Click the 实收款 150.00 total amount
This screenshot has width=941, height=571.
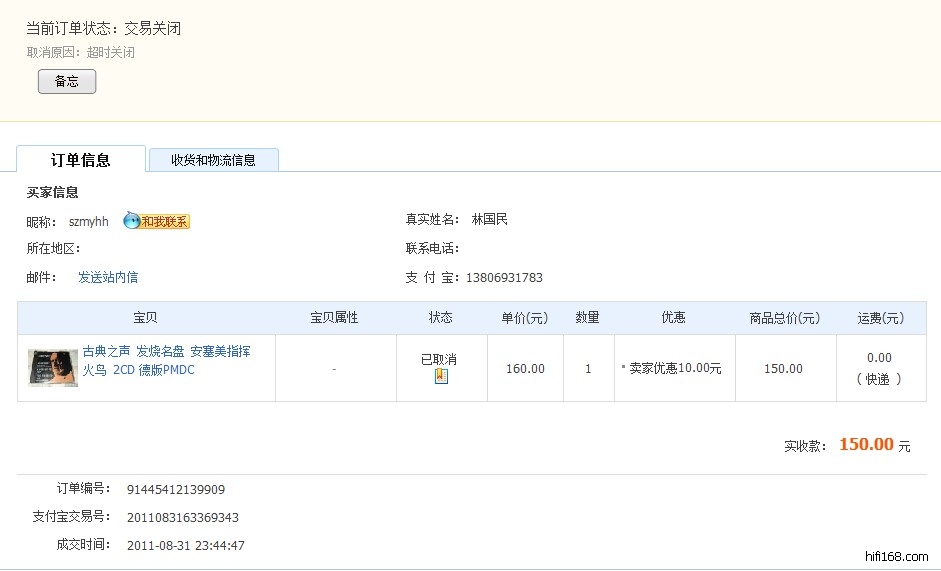click(x=865, y=445)
